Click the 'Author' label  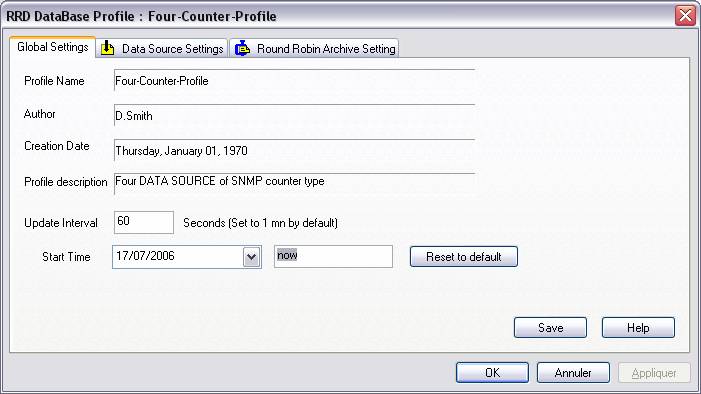[39, 114]
